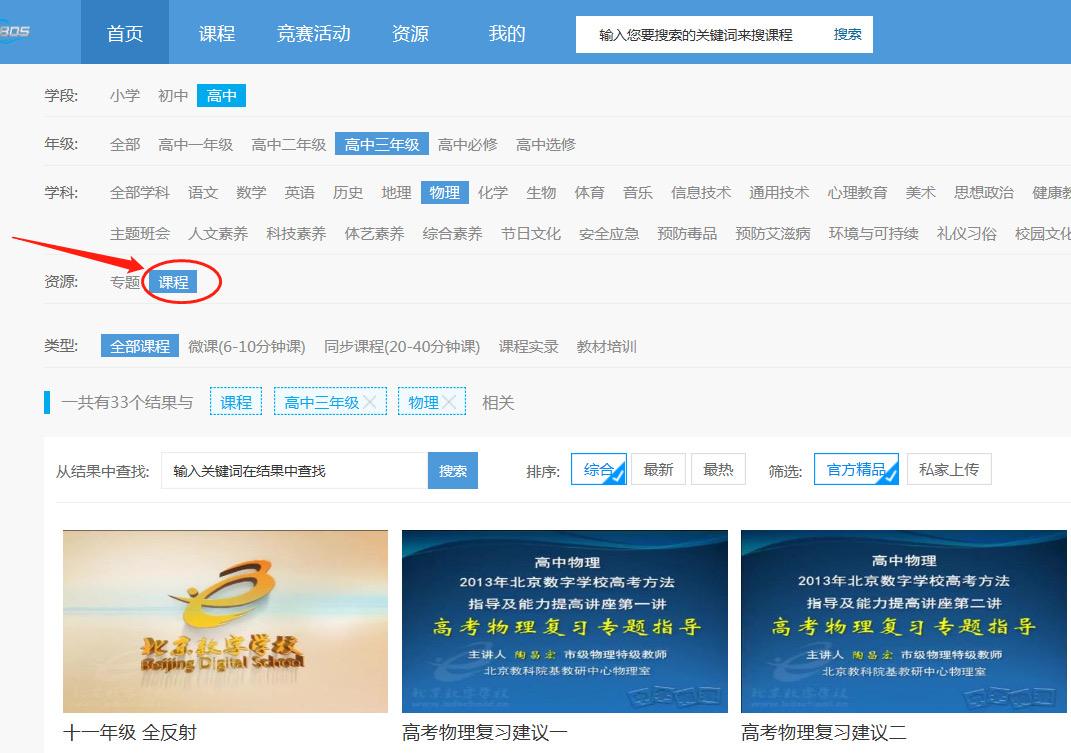Filter by 微课(6-10分钟课) type
Screen dimensions: 1071x753
point(246,346)
